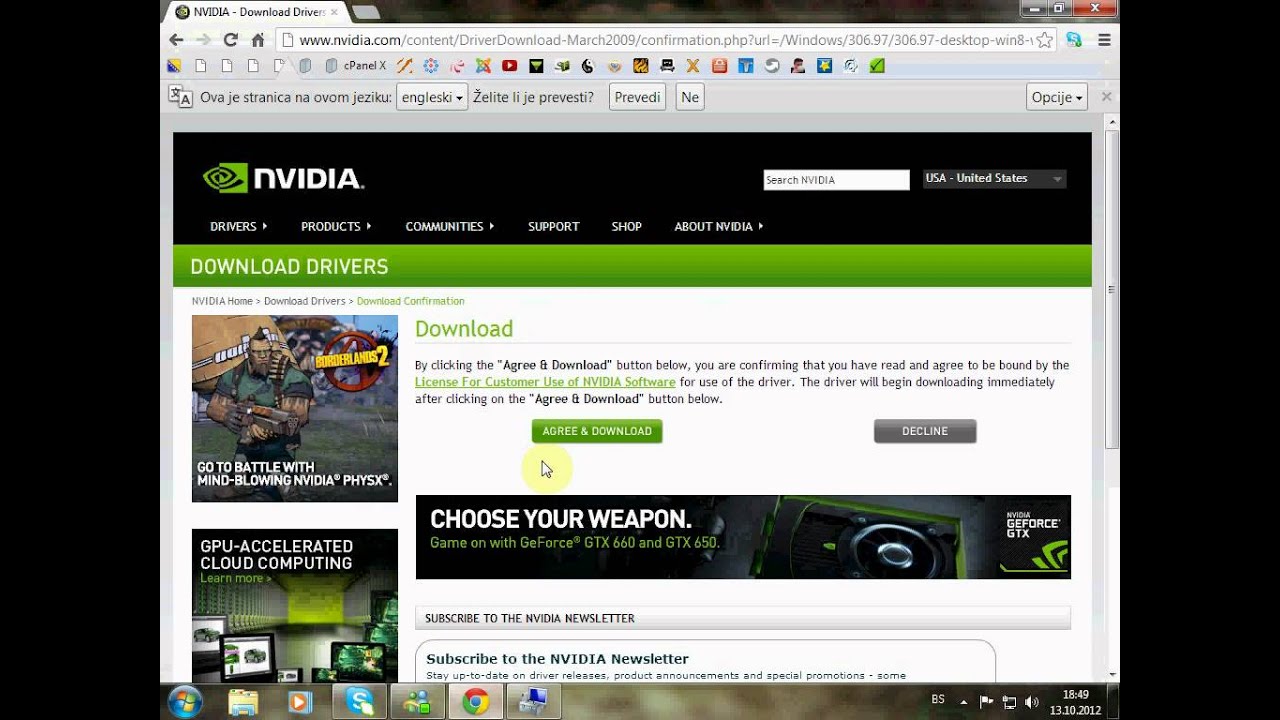Open the YouTube bookmark icon
1280x720 pixels.
pyautogui.click(x=509, y=66)
